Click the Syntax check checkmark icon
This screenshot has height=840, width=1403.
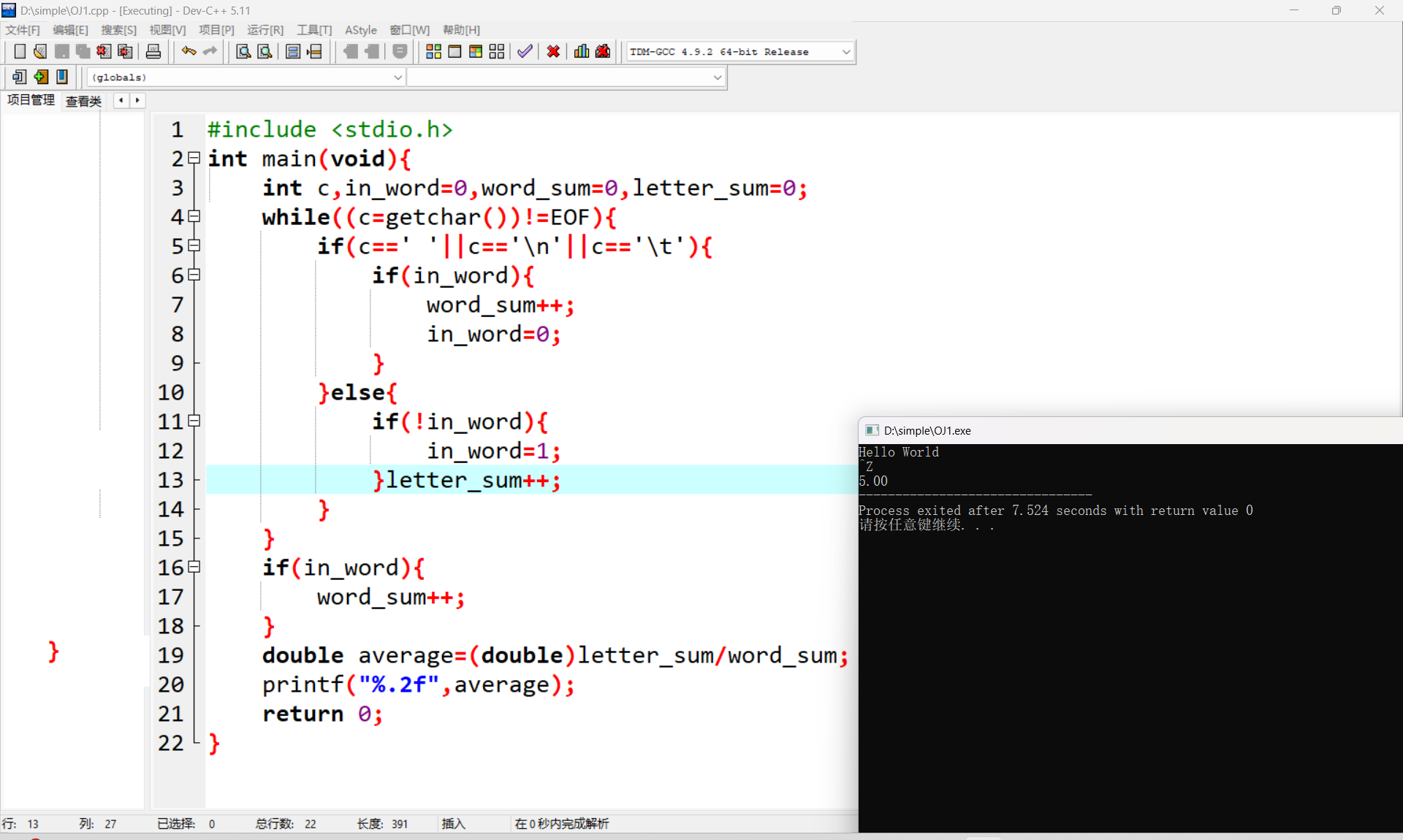pyautogui.click(x=524, y=51)
